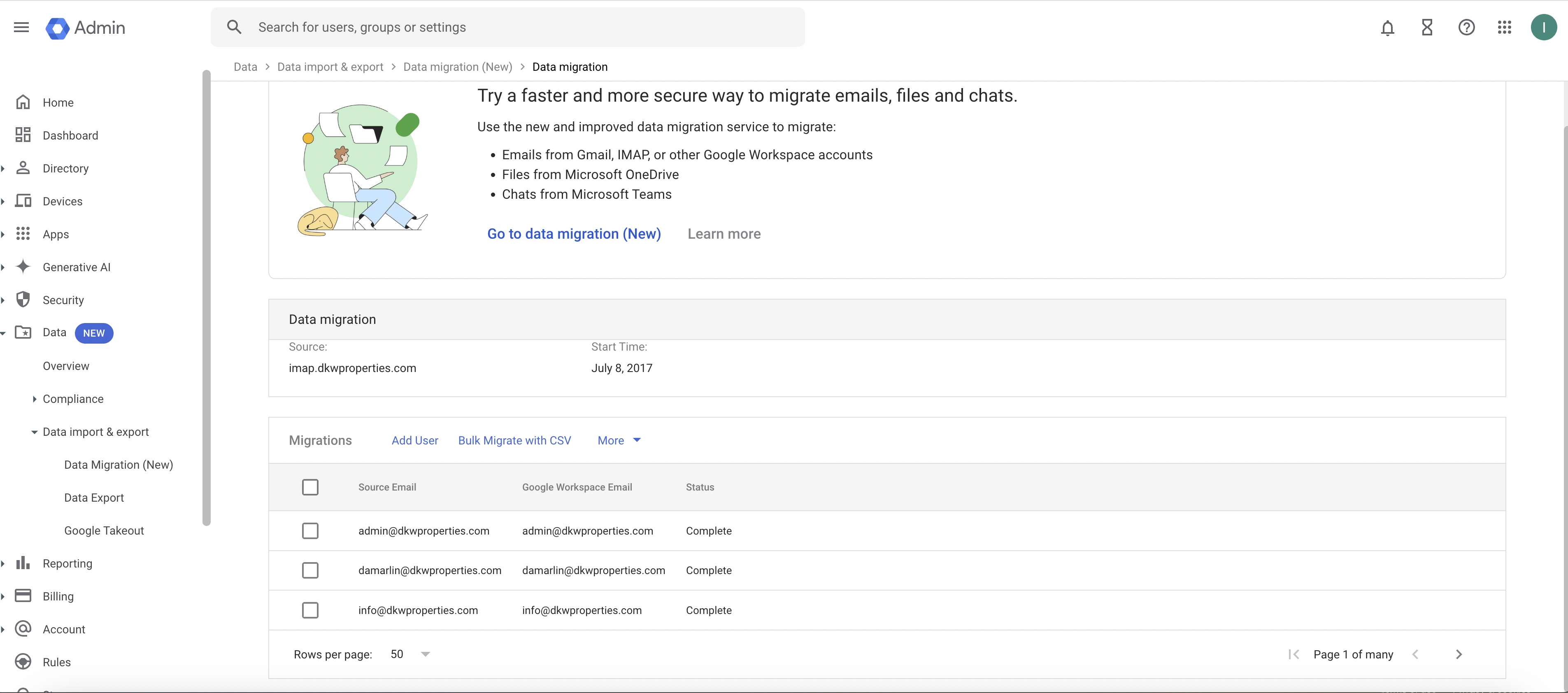The image size is (1568, 693).
Task: Expand the Apps section arrow
Action: pos(3,234)
